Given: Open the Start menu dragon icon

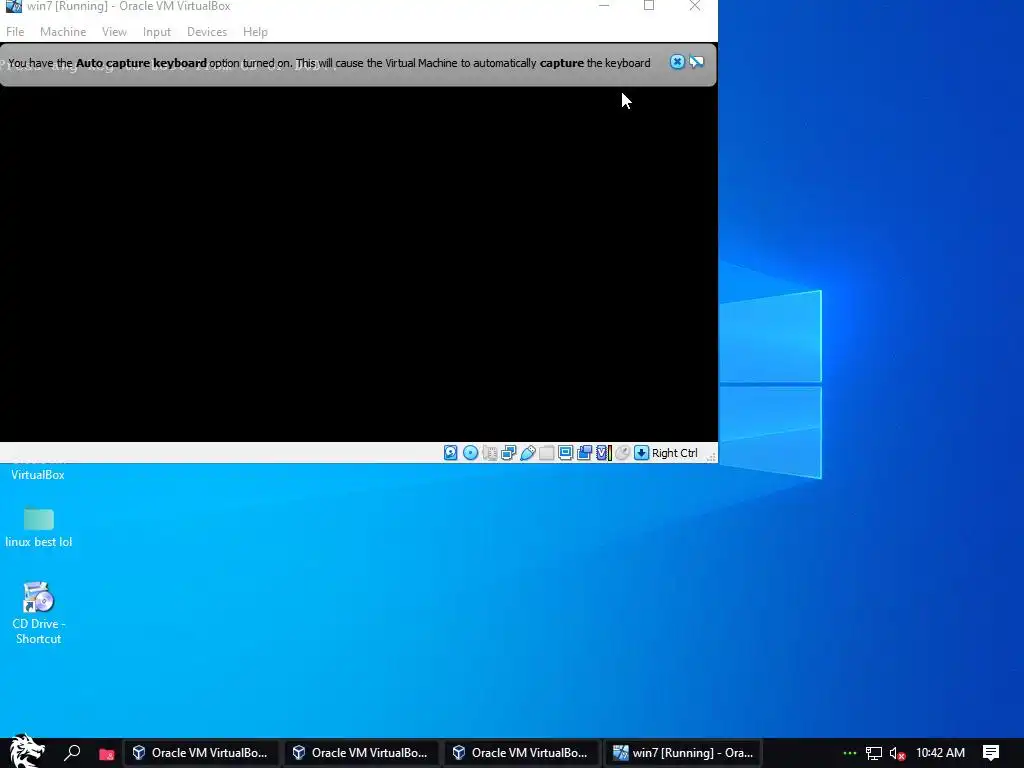Looking at the screenshot, I should click(26, 752).
